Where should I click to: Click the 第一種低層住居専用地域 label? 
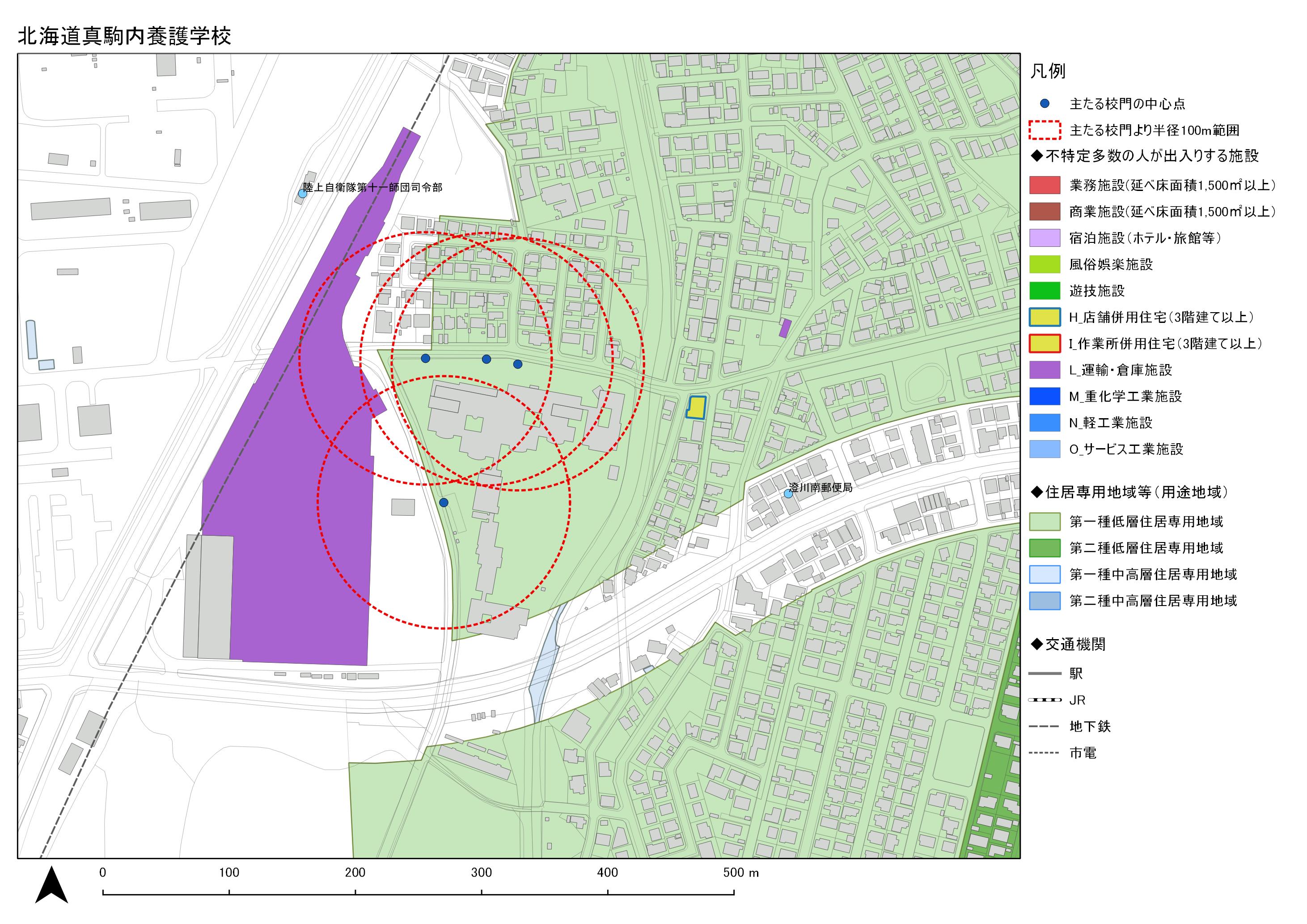[1146, 521]
